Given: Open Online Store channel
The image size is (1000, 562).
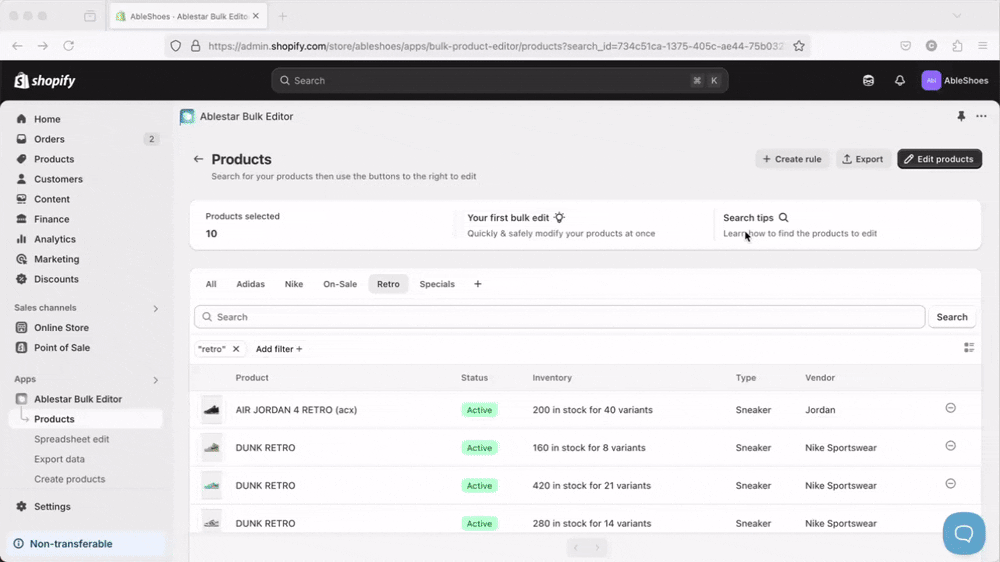Looking at the screenshot, I should click(61, 327).
